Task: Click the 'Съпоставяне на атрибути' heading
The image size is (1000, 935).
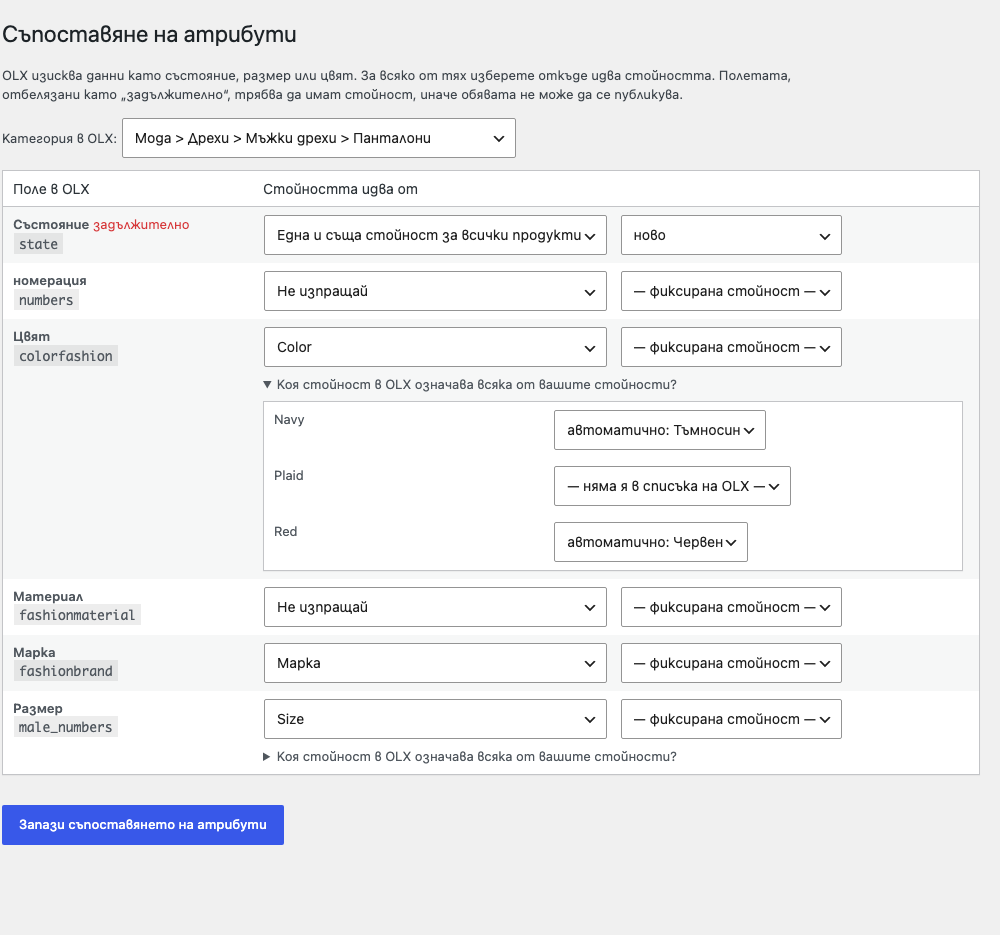Action: tap(149, 34)
